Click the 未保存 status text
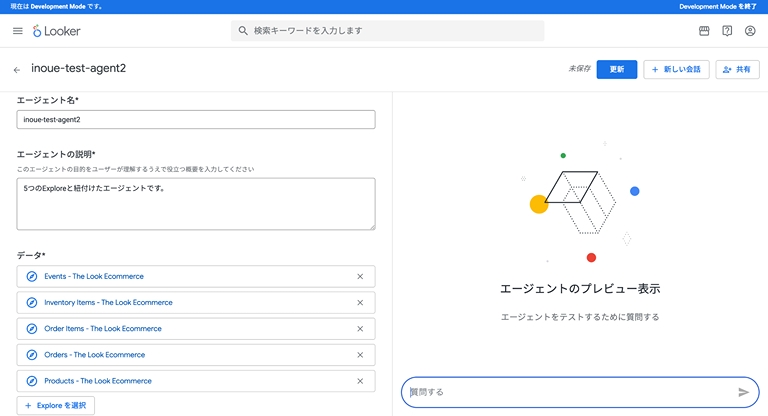Screen dimensions: 768x416 (x=579, y=69)
